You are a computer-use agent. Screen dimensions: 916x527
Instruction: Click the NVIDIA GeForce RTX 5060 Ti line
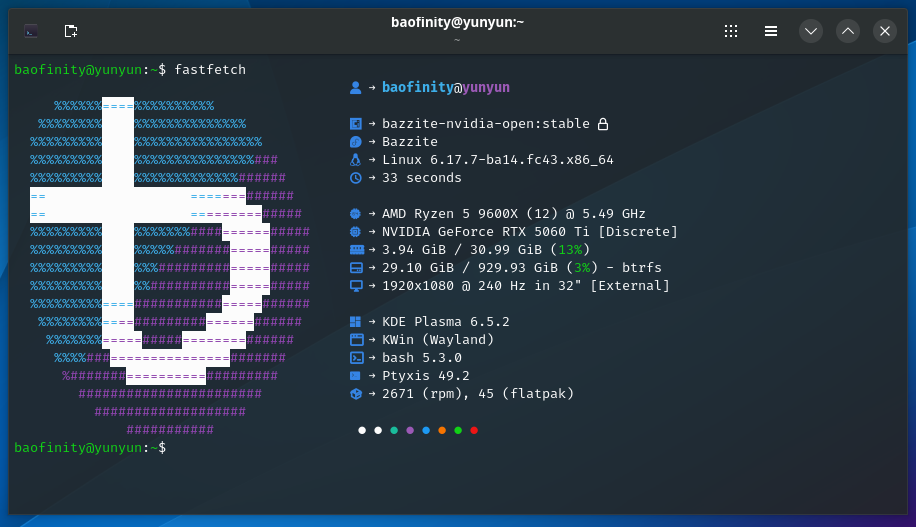click(x=530, y=232)
